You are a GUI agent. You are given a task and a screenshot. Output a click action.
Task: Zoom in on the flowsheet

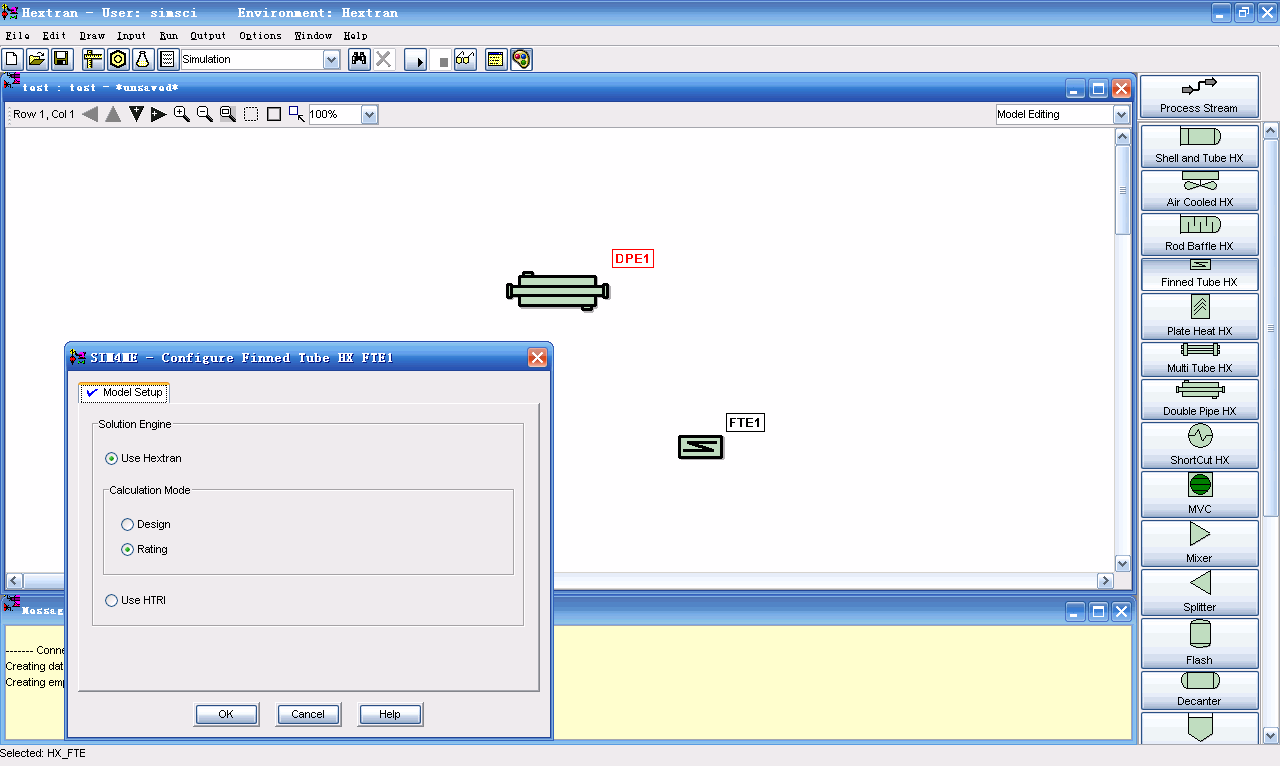point(182,114)
